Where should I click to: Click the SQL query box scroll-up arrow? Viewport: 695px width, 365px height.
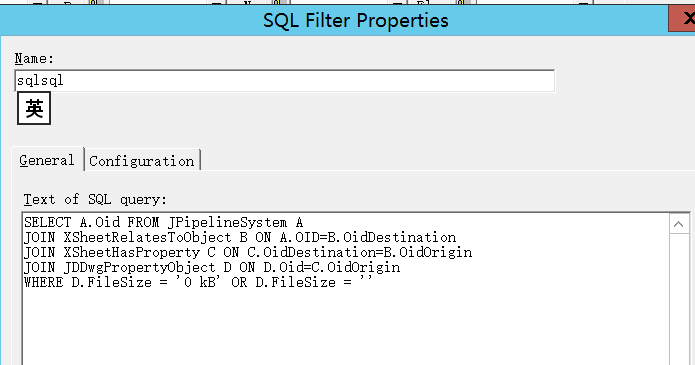coord(679,224)
